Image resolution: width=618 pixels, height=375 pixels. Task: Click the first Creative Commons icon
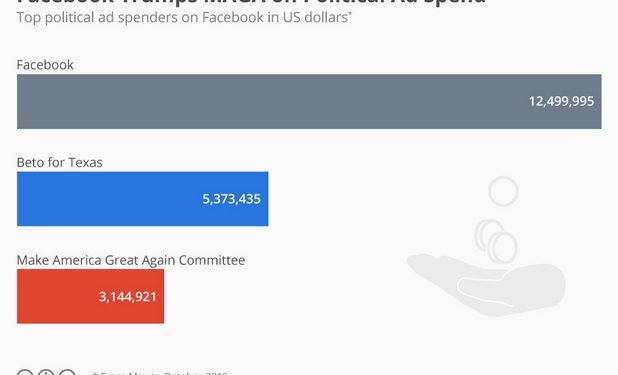25,373
